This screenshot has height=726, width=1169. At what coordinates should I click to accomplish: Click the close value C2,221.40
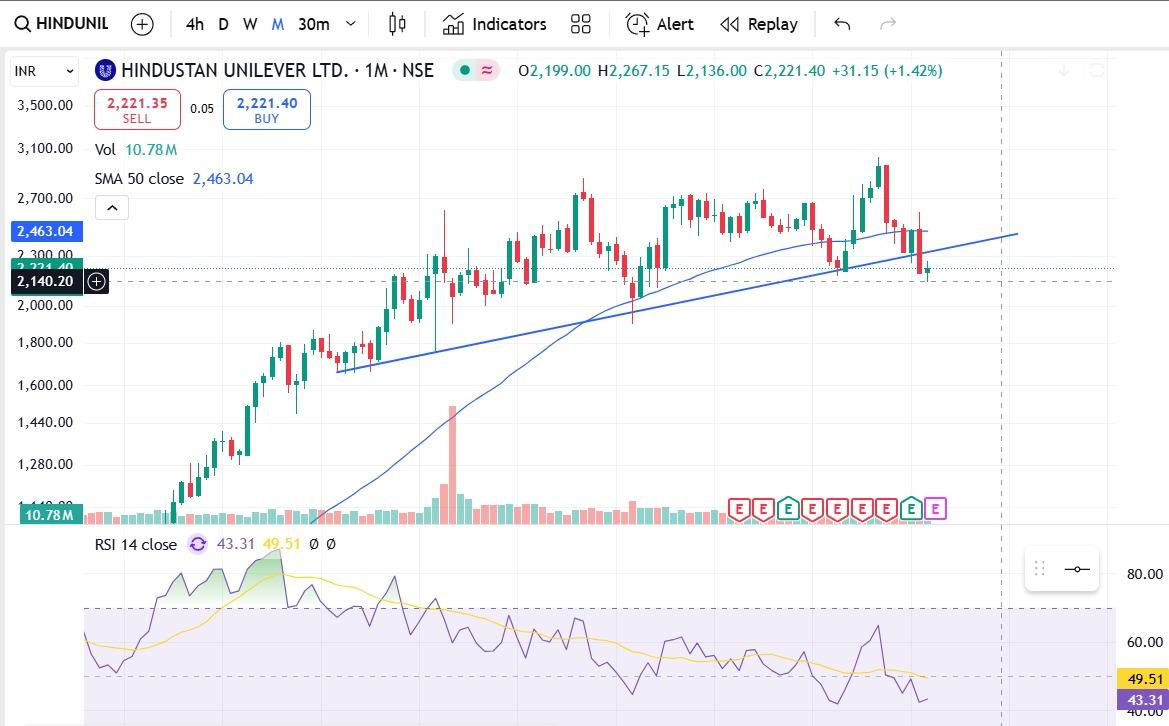(x=790, y=71)
